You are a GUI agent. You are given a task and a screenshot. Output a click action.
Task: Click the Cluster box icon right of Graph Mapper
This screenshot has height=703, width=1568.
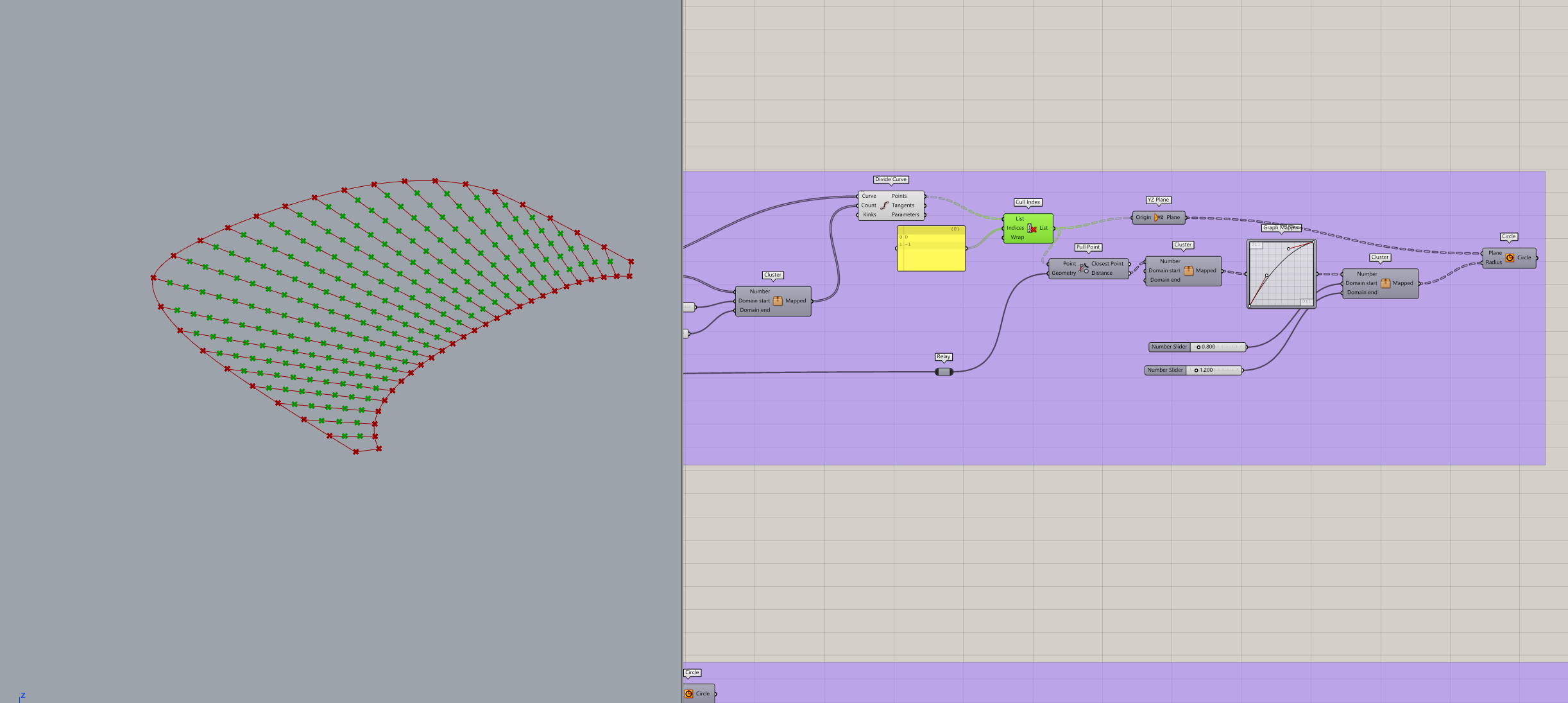[x=1385, y=284]
